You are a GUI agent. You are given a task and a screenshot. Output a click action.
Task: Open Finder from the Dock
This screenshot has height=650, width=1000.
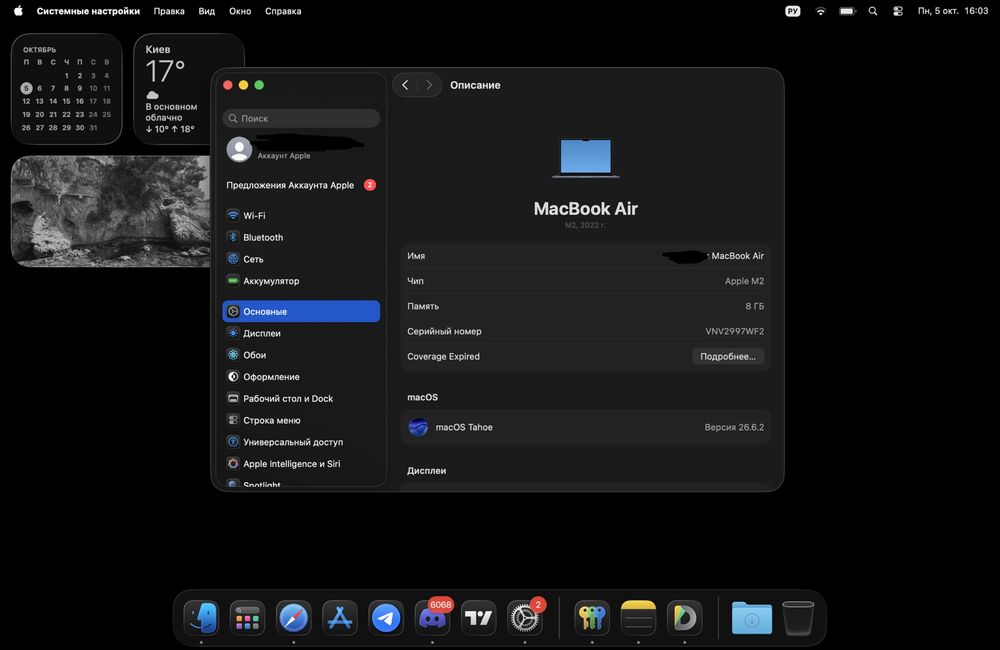click(201, 617)
